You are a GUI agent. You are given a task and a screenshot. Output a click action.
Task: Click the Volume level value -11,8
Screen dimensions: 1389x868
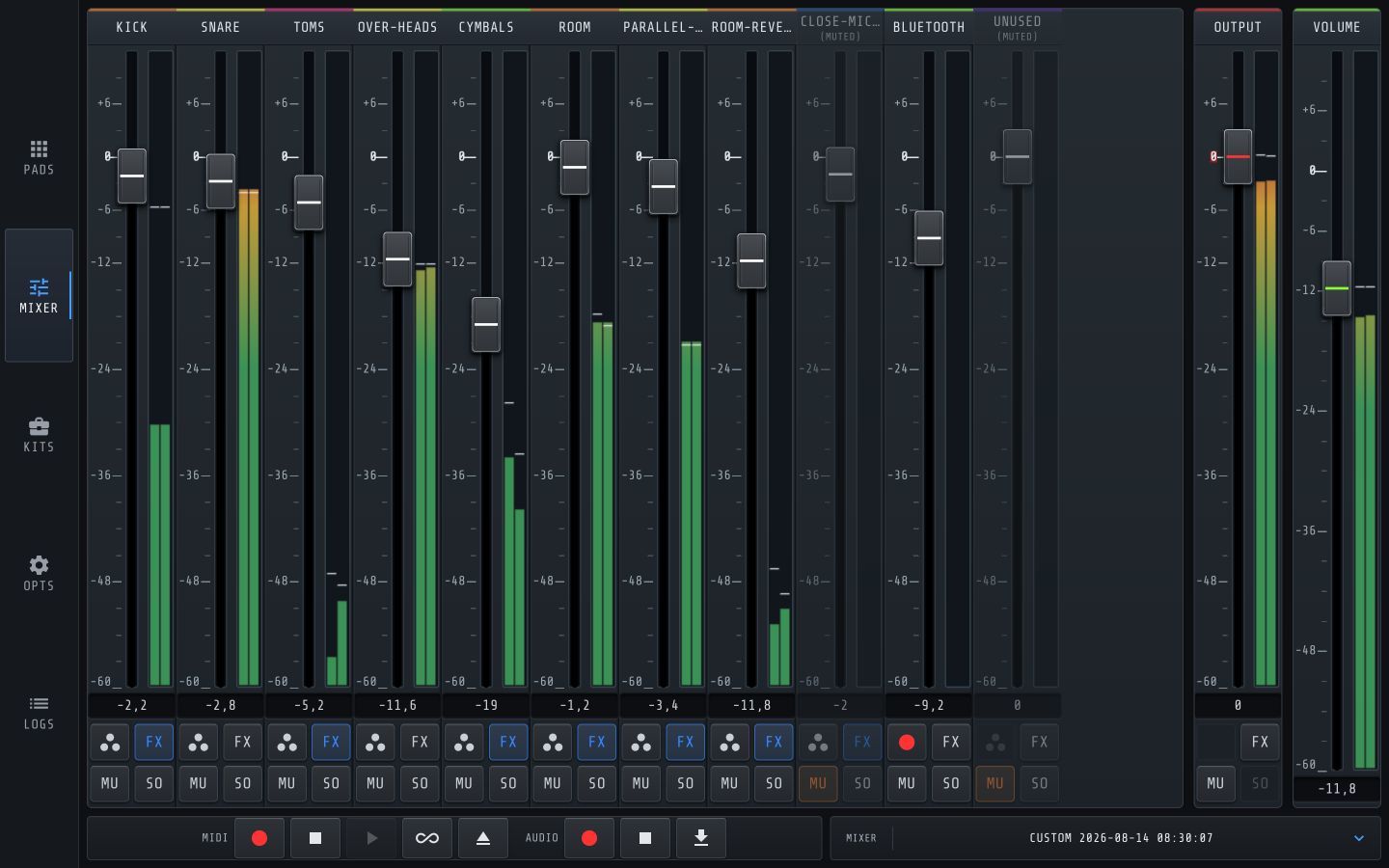[x=1337, y=789]
